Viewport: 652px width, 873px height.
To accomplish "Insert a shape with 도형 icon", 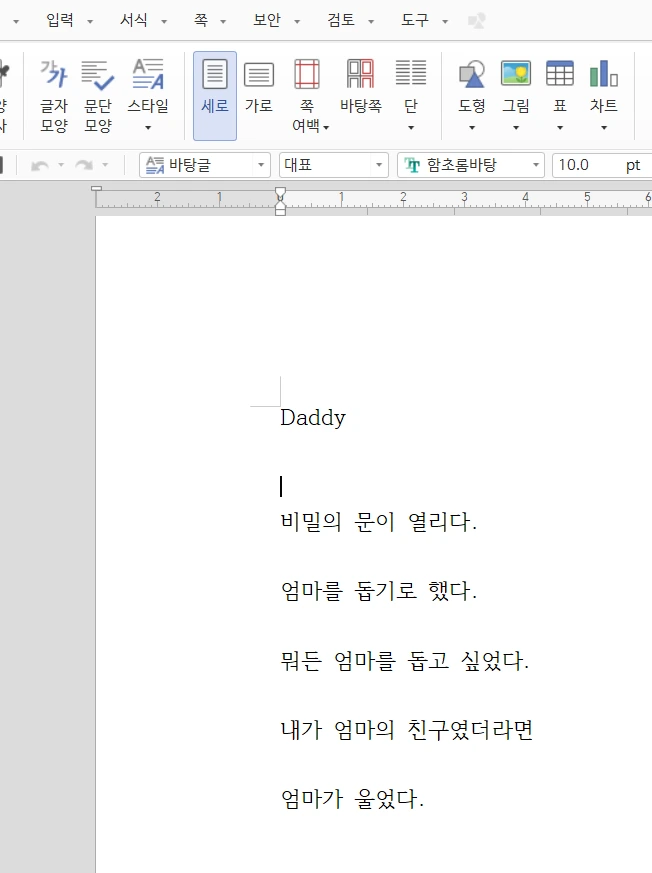I will 472,75.
